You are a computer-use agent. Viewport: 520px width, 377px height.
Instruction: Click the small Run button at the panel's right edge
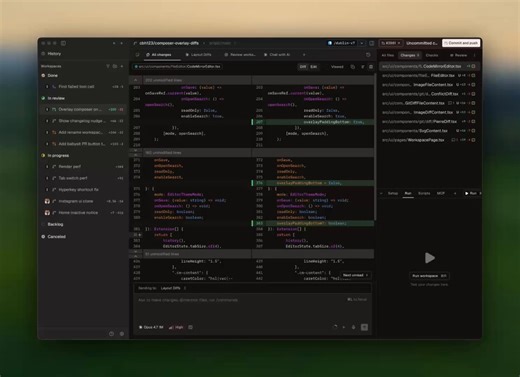[x=471, y=193]
